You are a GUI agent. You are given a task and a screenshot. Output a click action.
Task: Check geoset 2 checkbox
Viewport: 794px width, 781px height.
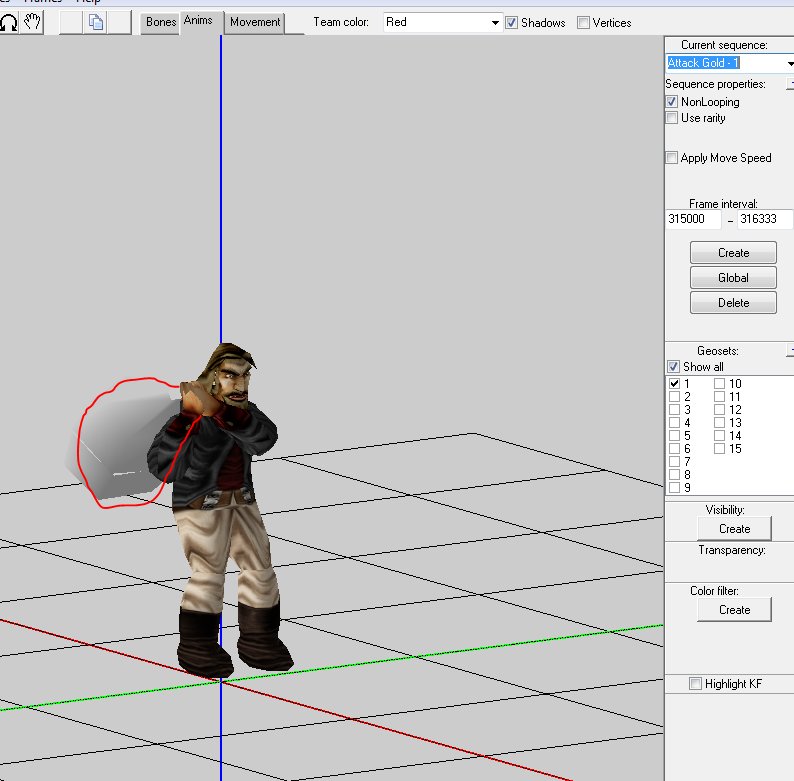coord(674,397)
